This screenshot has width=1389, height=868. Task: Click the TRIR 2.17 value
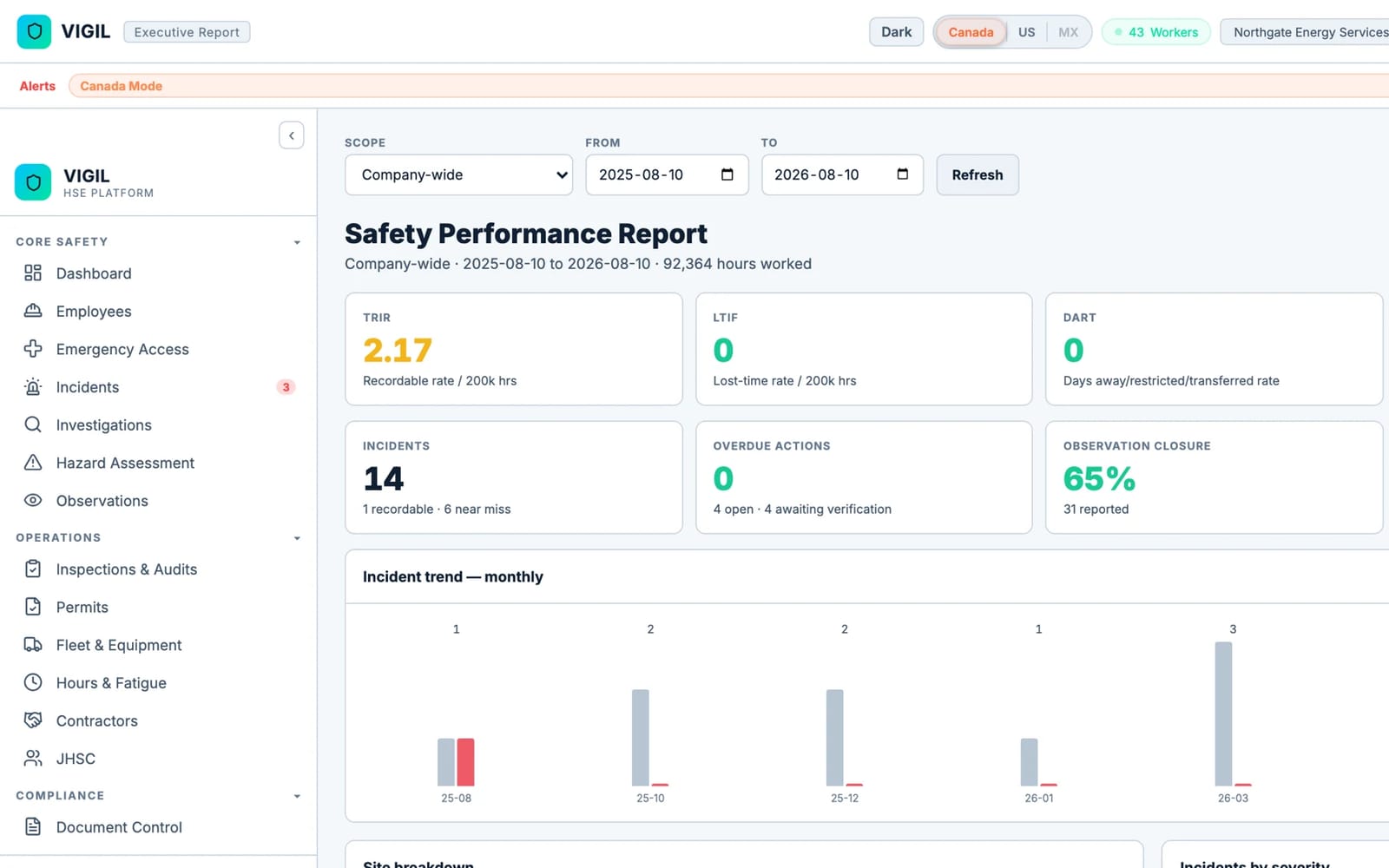coord(398,350)
